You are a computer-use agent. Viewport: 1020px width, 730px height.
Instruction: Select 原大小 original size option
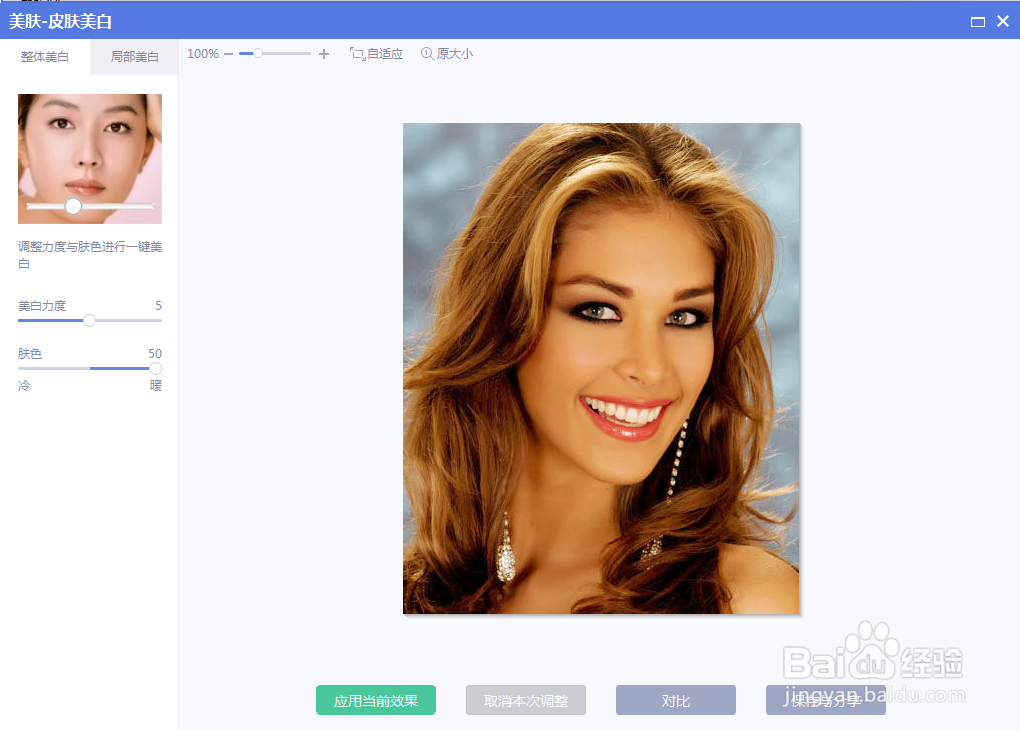pos(447,54)
